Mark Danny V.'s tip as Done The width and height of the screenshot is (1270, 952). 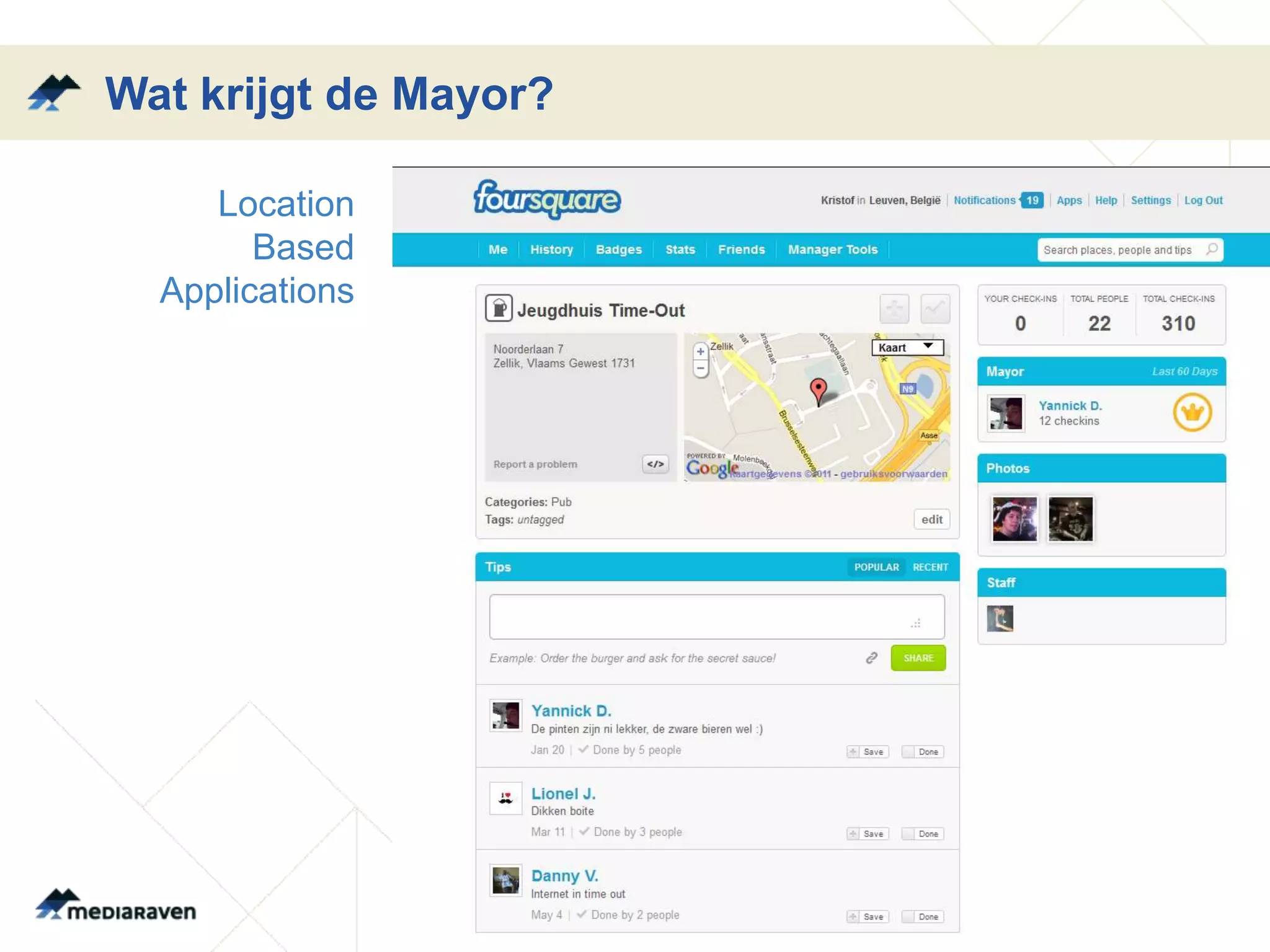coord(923,917)
